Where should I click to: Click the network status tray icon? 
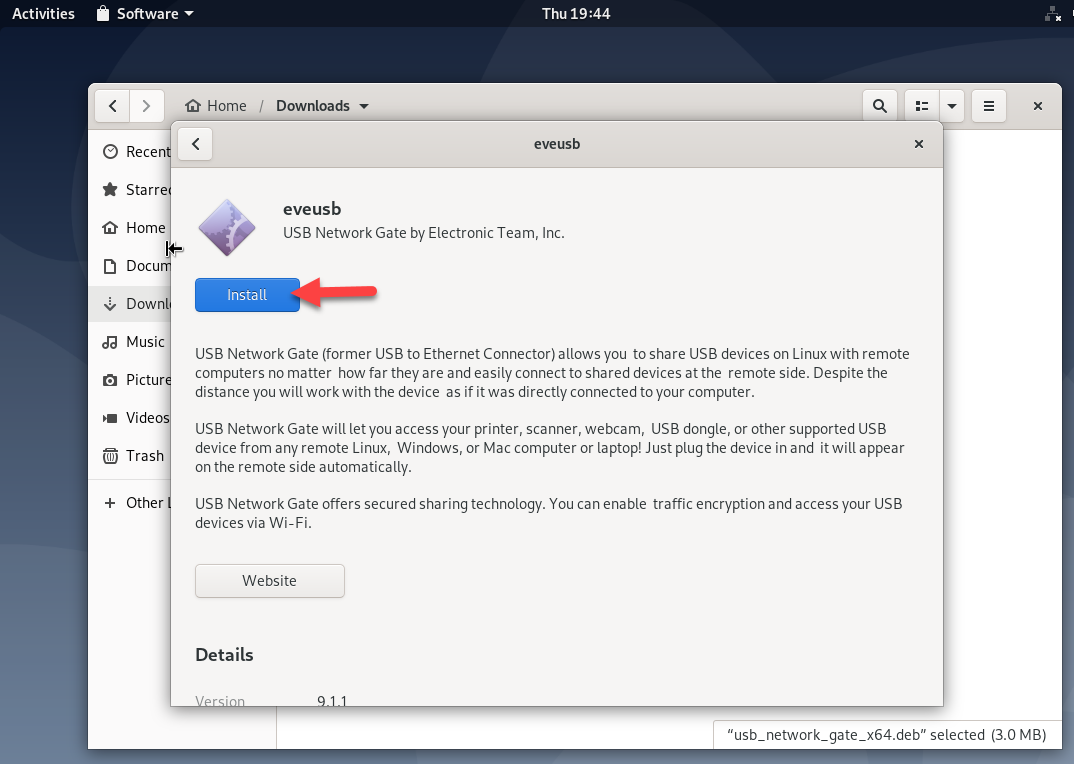click(1052, 14)
